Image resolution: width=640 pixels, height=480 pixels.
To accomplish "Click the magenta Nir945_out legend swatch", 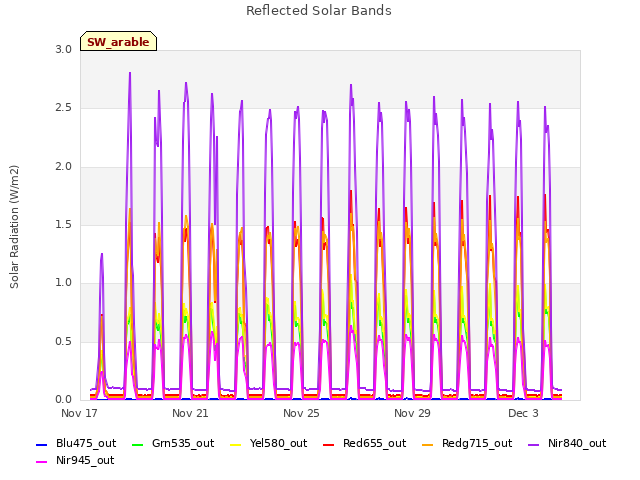I will coord(42,462).
